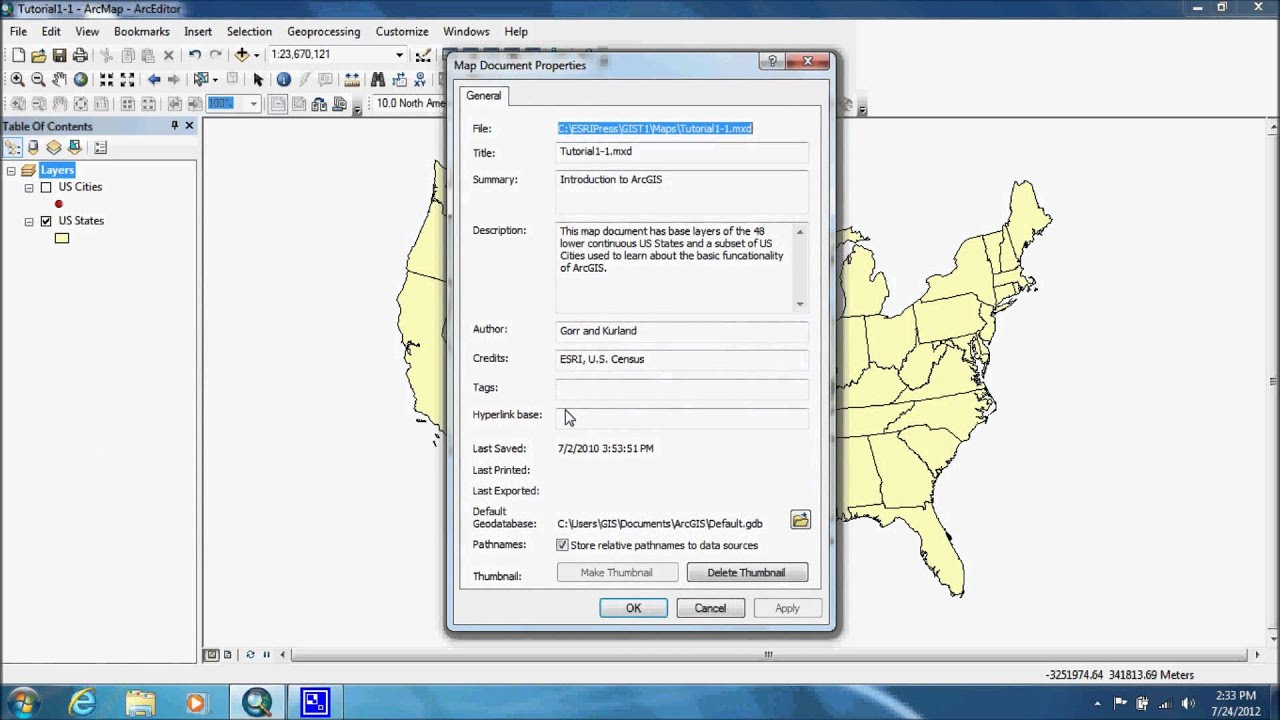Activate the Identify tool icon
Screen dimensions: 1280x720
tap(284, 79)
